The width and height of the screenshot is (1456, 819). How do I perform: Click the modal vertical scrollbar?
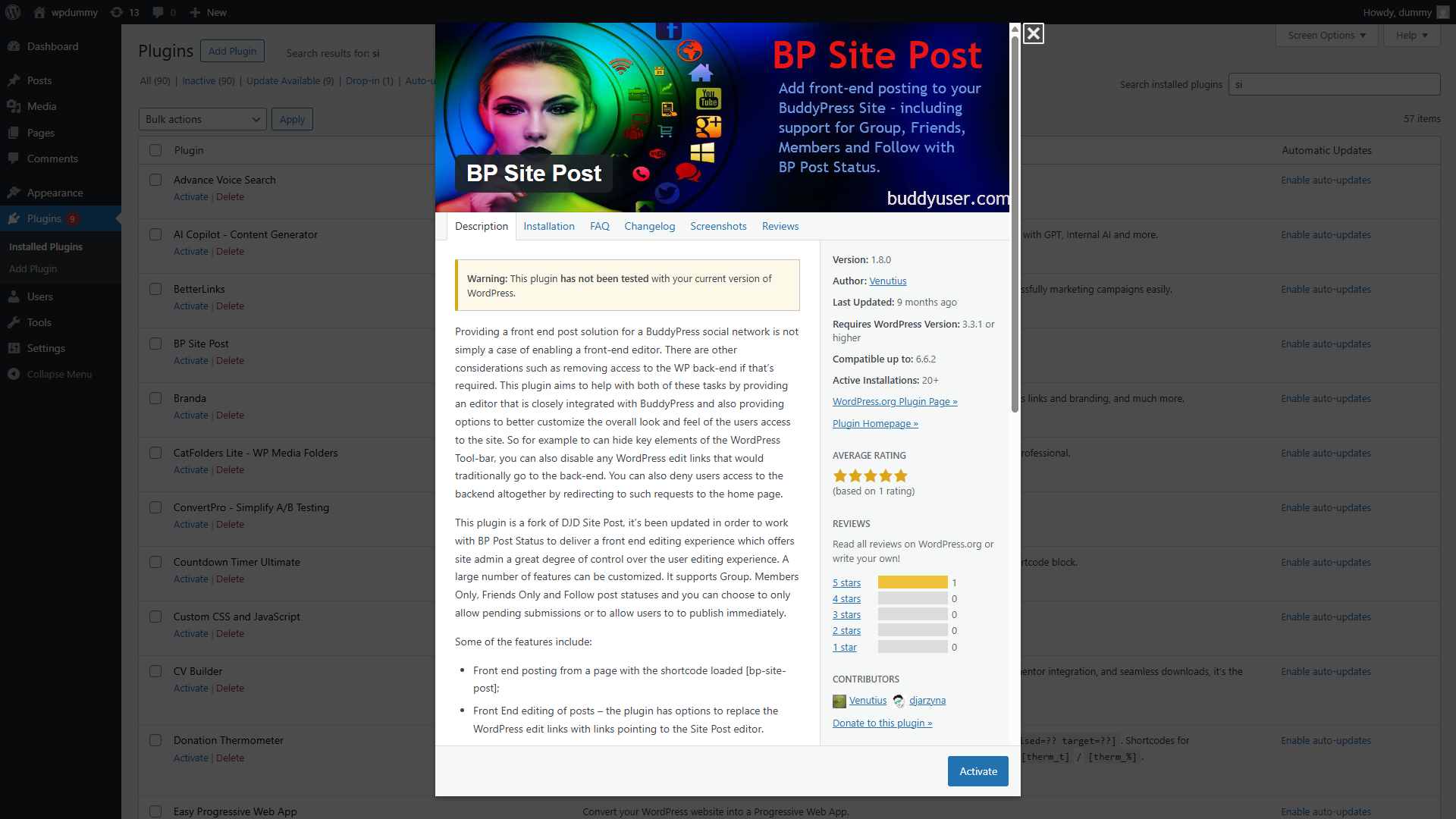1015,224
